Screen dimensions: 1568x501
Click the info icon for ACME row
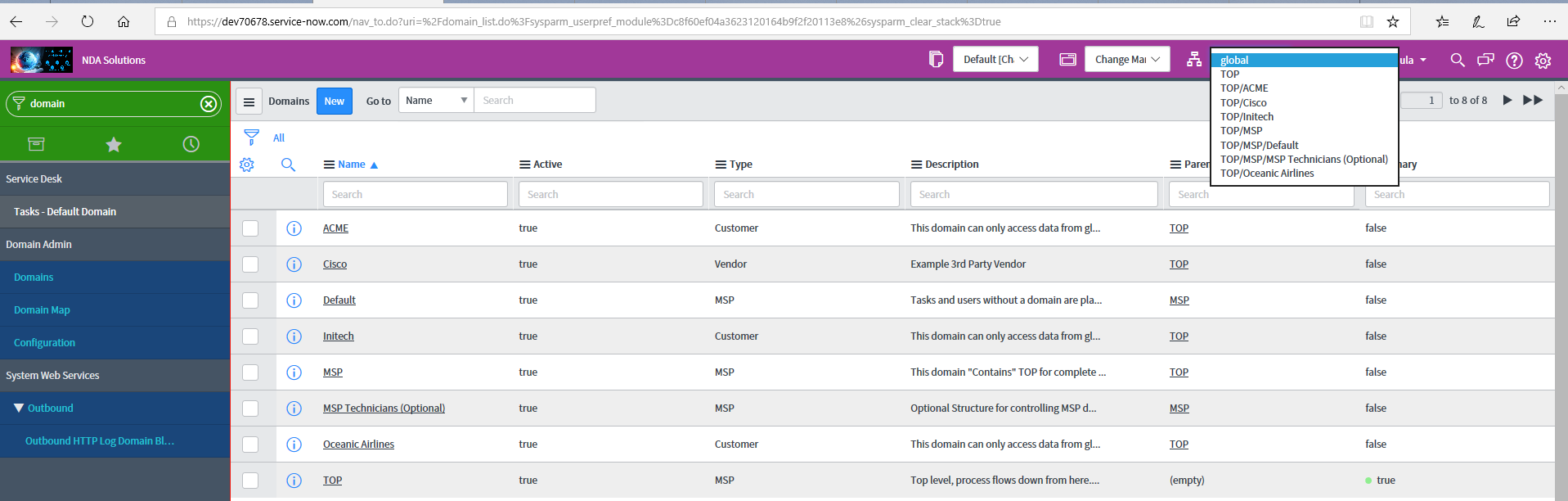[294, 228]
